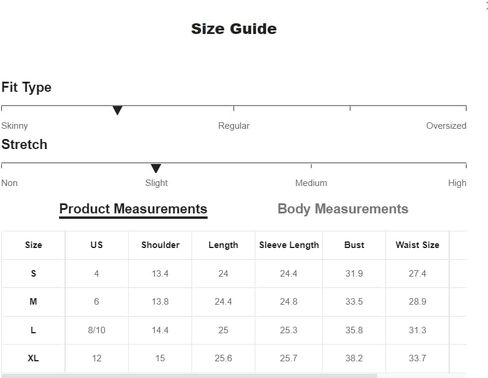Click the M size row label
This screenshot has width=488, height=378.
point(33,302)
